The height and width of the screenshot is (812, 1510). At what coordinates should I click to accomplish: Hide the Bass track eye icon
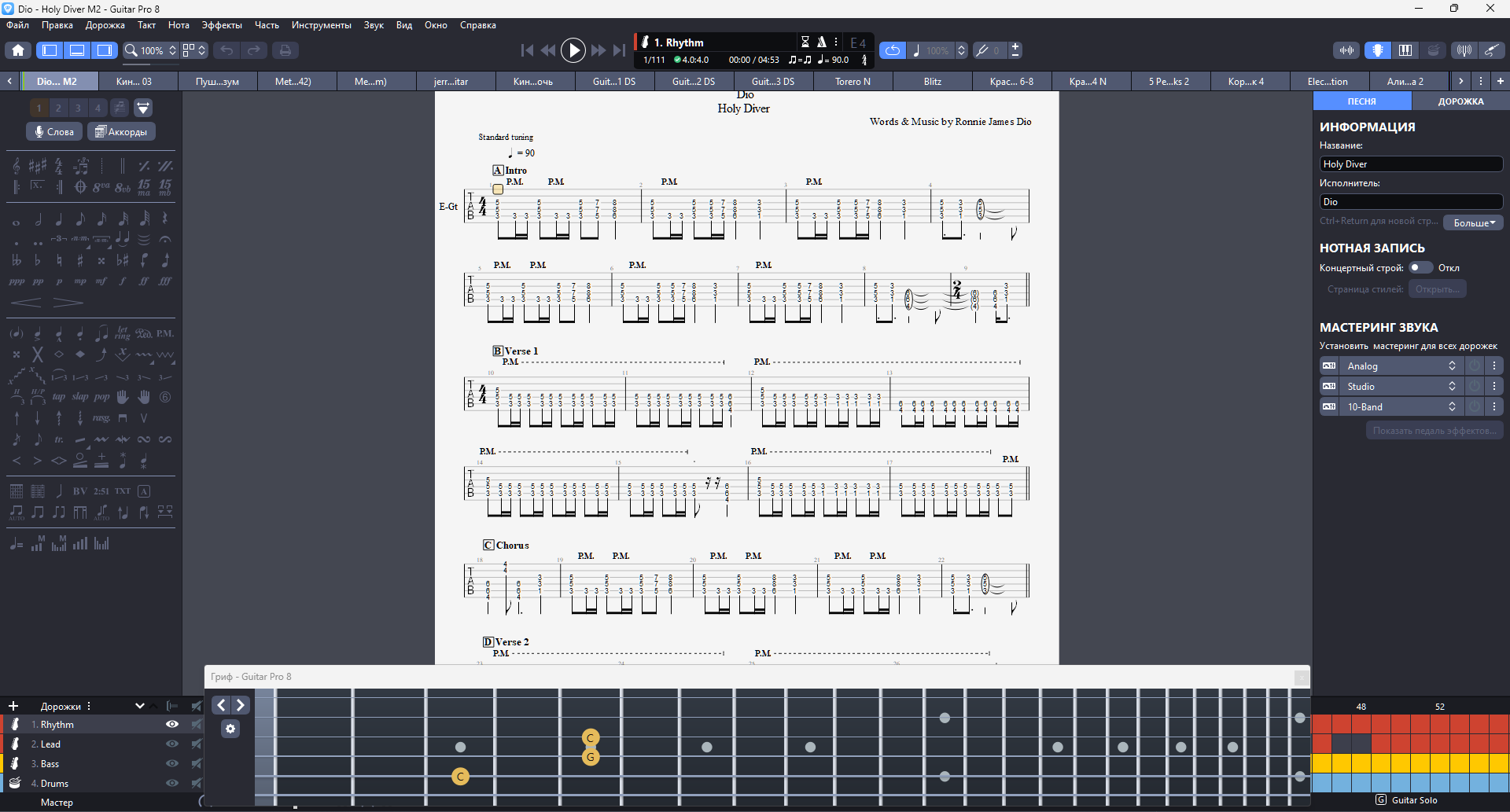click(172, 763)
